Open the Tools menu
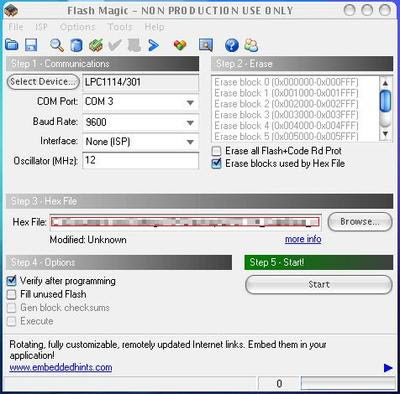The height and width of the screenshot is (394, 400). [x=120, y=27]
